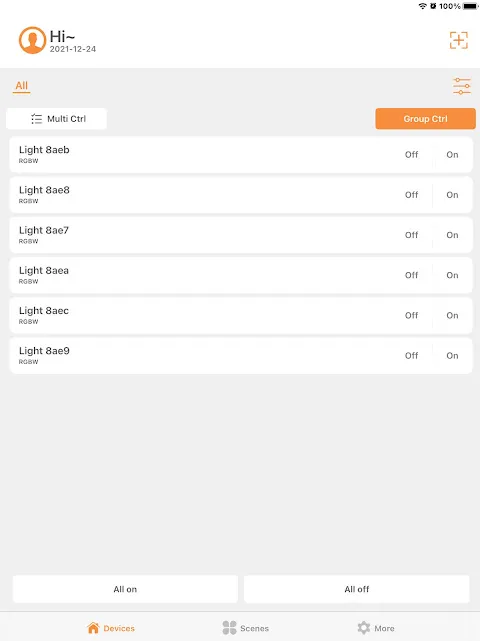Tap the All off button

pos(357,589)
